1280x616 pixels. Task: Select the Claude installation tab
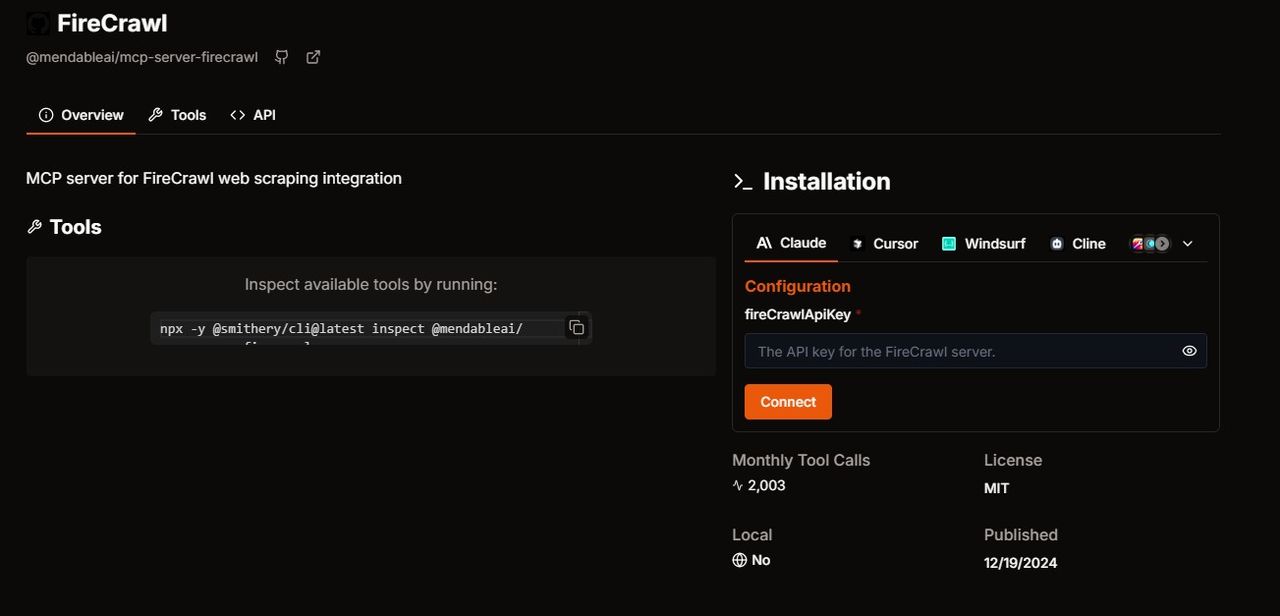point(791,243)
